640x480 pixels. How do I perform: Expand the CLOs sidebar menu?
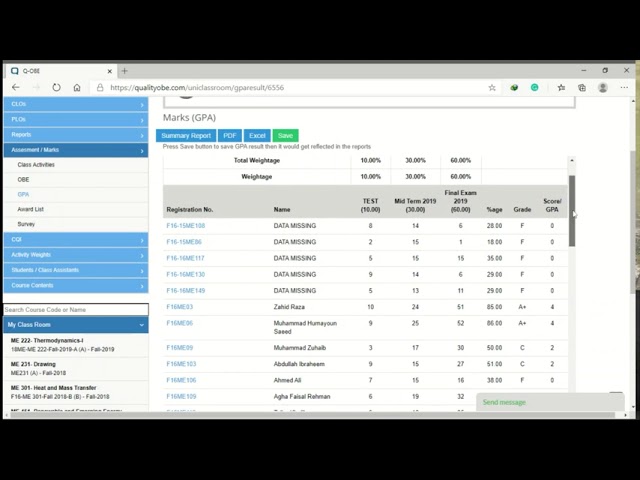click(x=76, y=104)
